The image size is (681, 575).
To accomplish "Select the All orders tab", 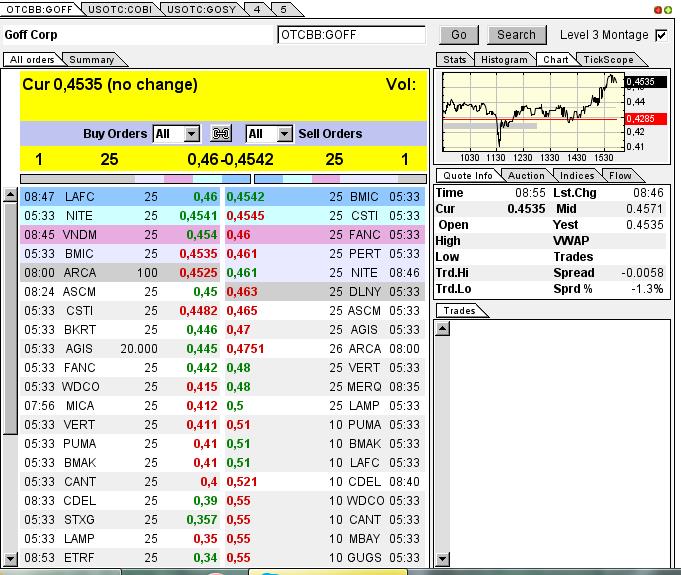I will pyautogui.click(x=32, y=59).
